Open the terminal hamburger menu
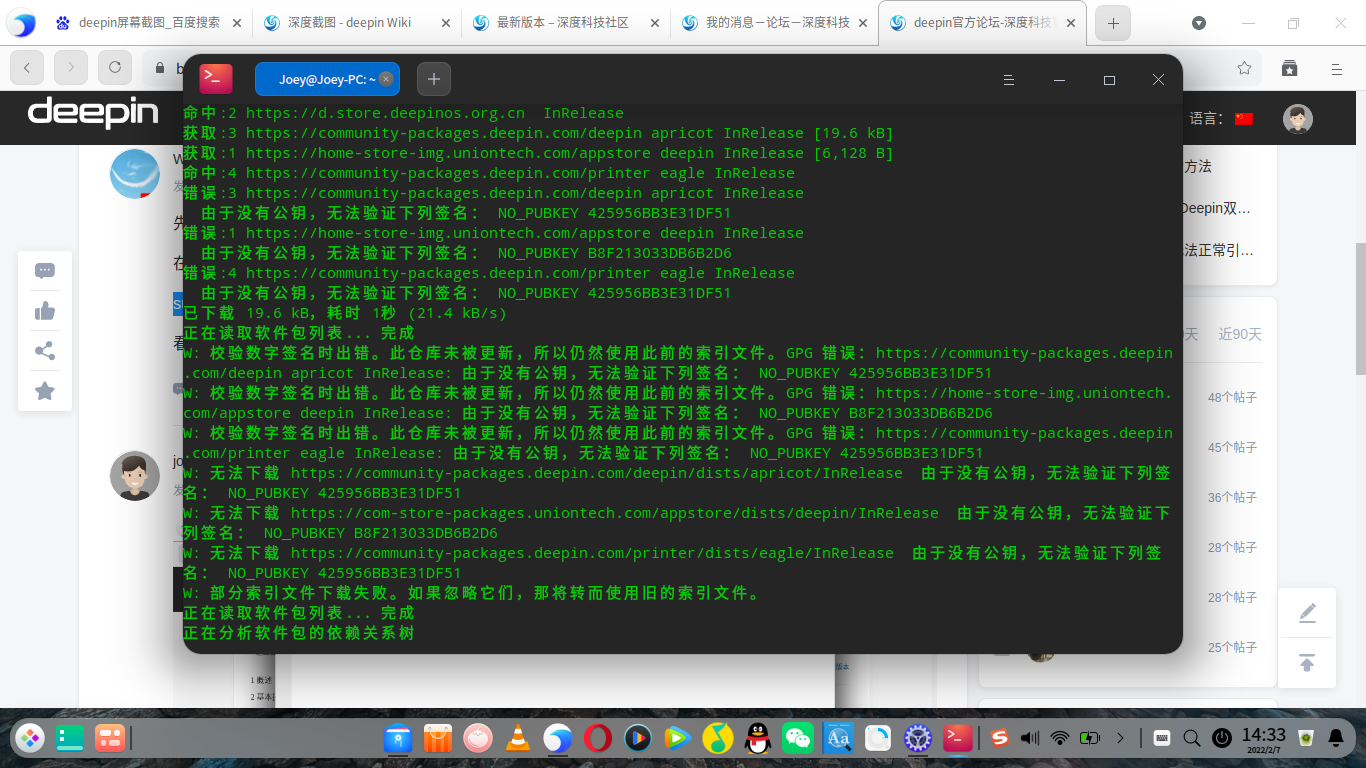This screenshot has height=768, width=1366. 1009,80
